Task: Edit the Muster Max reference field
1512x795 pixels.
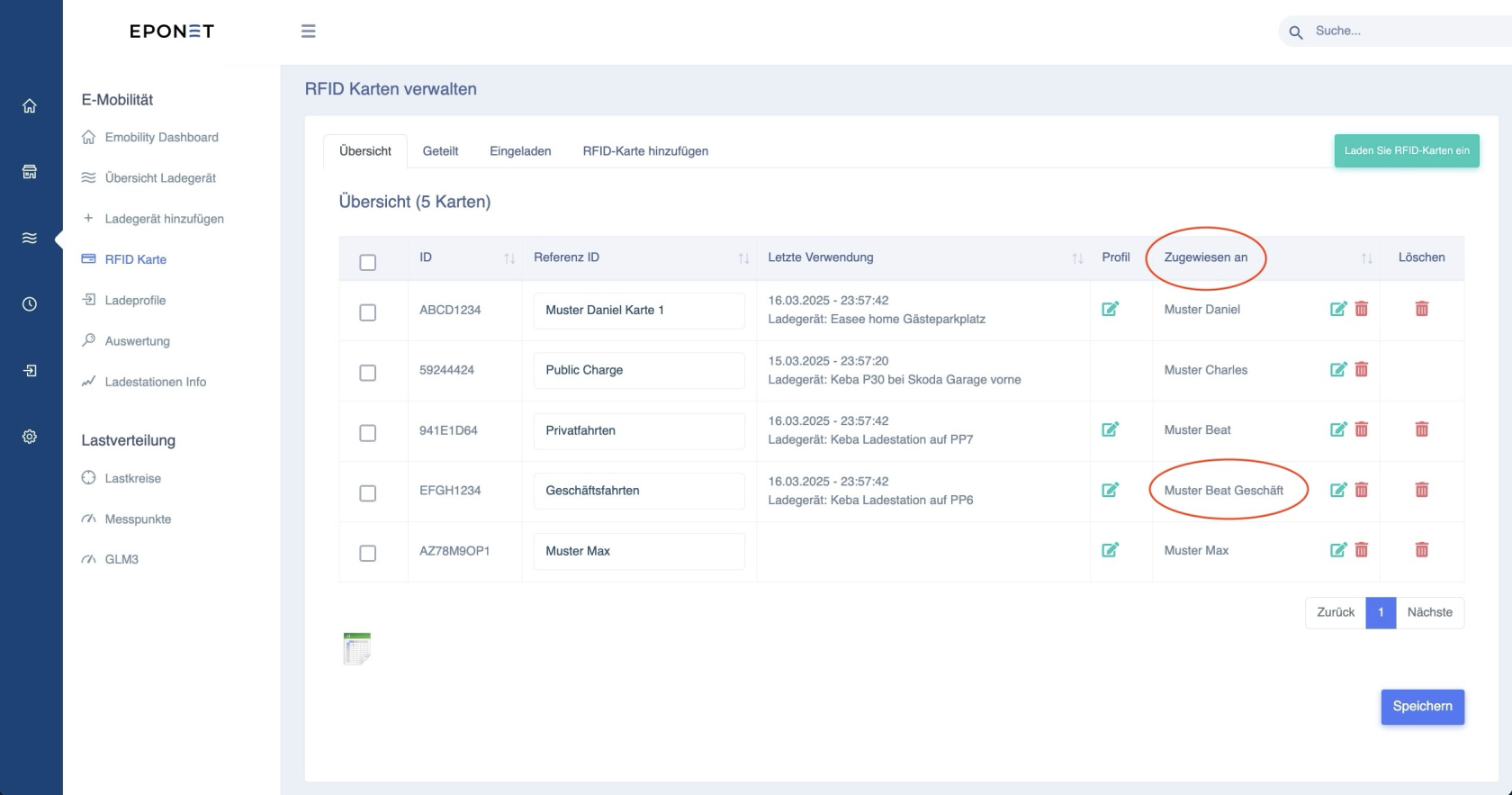Action: (639, 551)
